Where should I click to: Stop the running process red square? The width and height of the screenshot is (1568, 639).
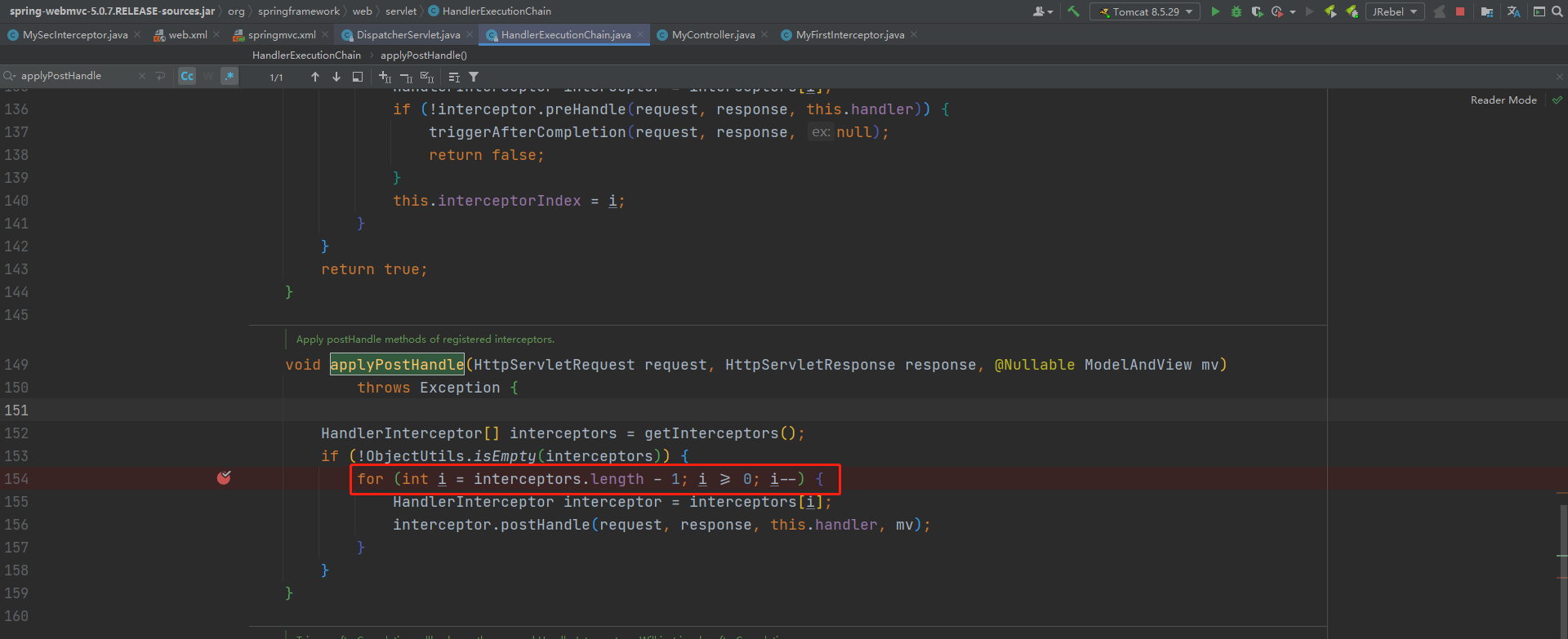(1460, 11)
